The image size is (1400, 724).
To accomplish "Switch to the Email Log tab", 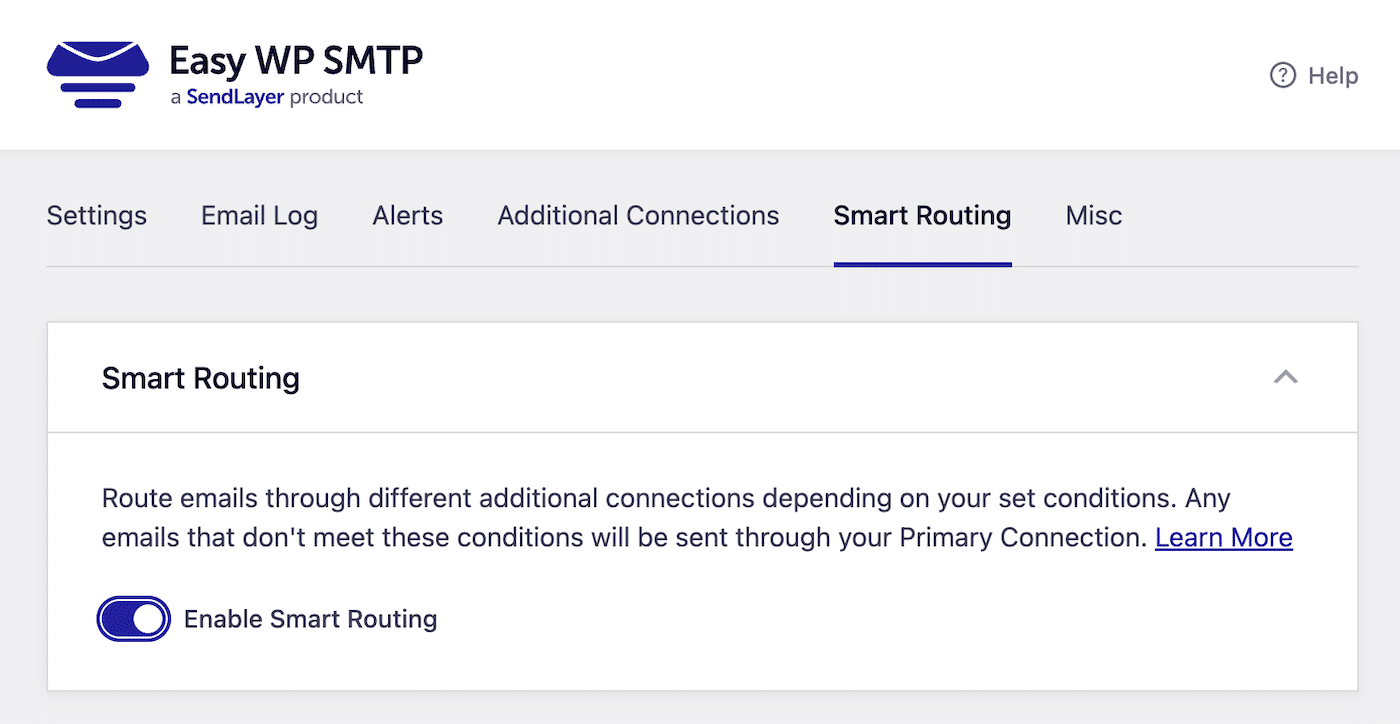I will pyautogui.click(x=258, y=215).
